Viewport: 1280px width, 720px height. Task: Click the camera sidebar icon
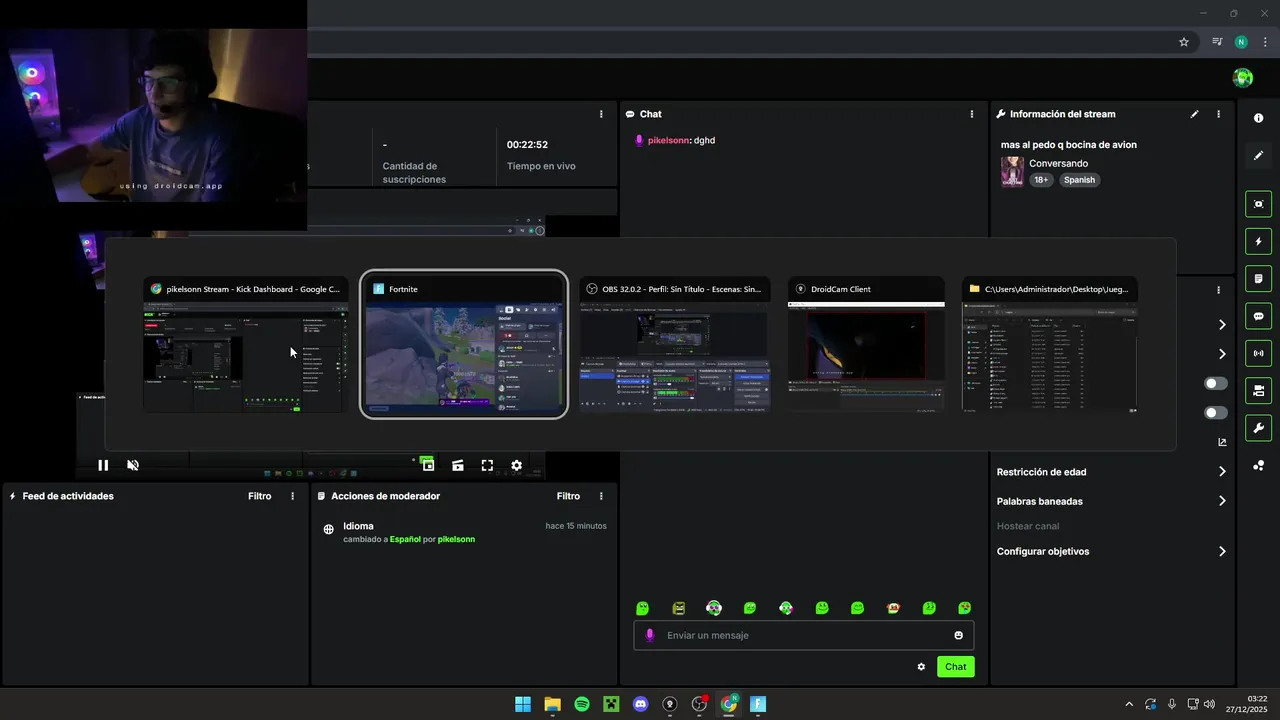[x=1258, y=390]
